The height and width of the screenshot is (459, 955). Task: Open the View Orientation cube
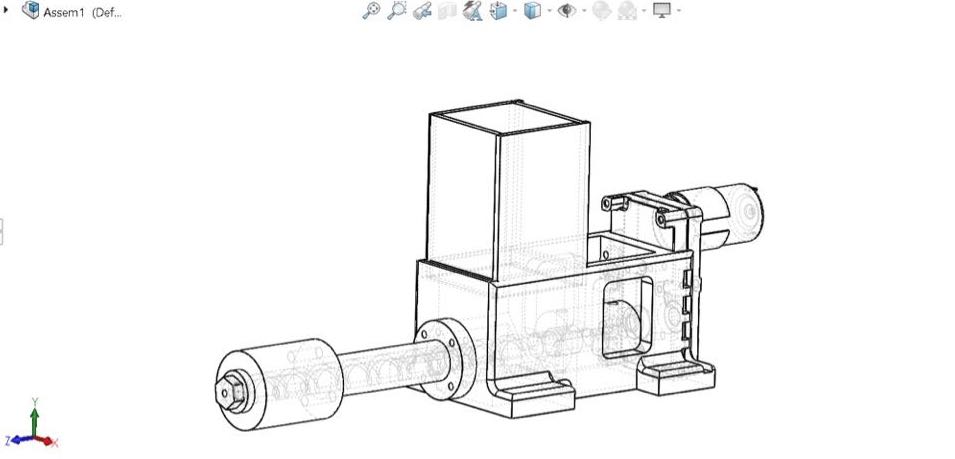pyautogui.click(x=499, y=10)
